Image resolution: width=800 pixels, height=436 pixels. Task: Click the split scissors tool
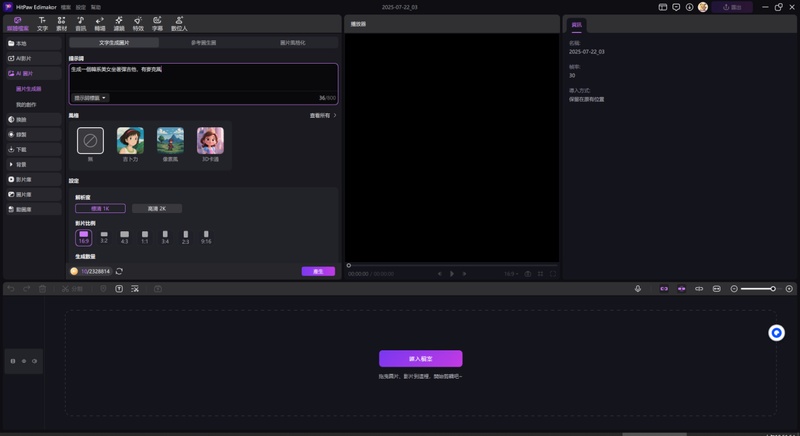pyautogui.click(x=72, y=289)
